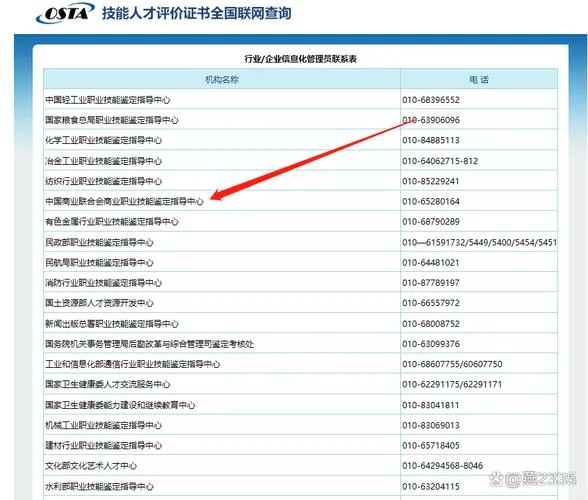588x500 pixels.
Task: Click phone 010-62291175/62291171
Action: 452,385
